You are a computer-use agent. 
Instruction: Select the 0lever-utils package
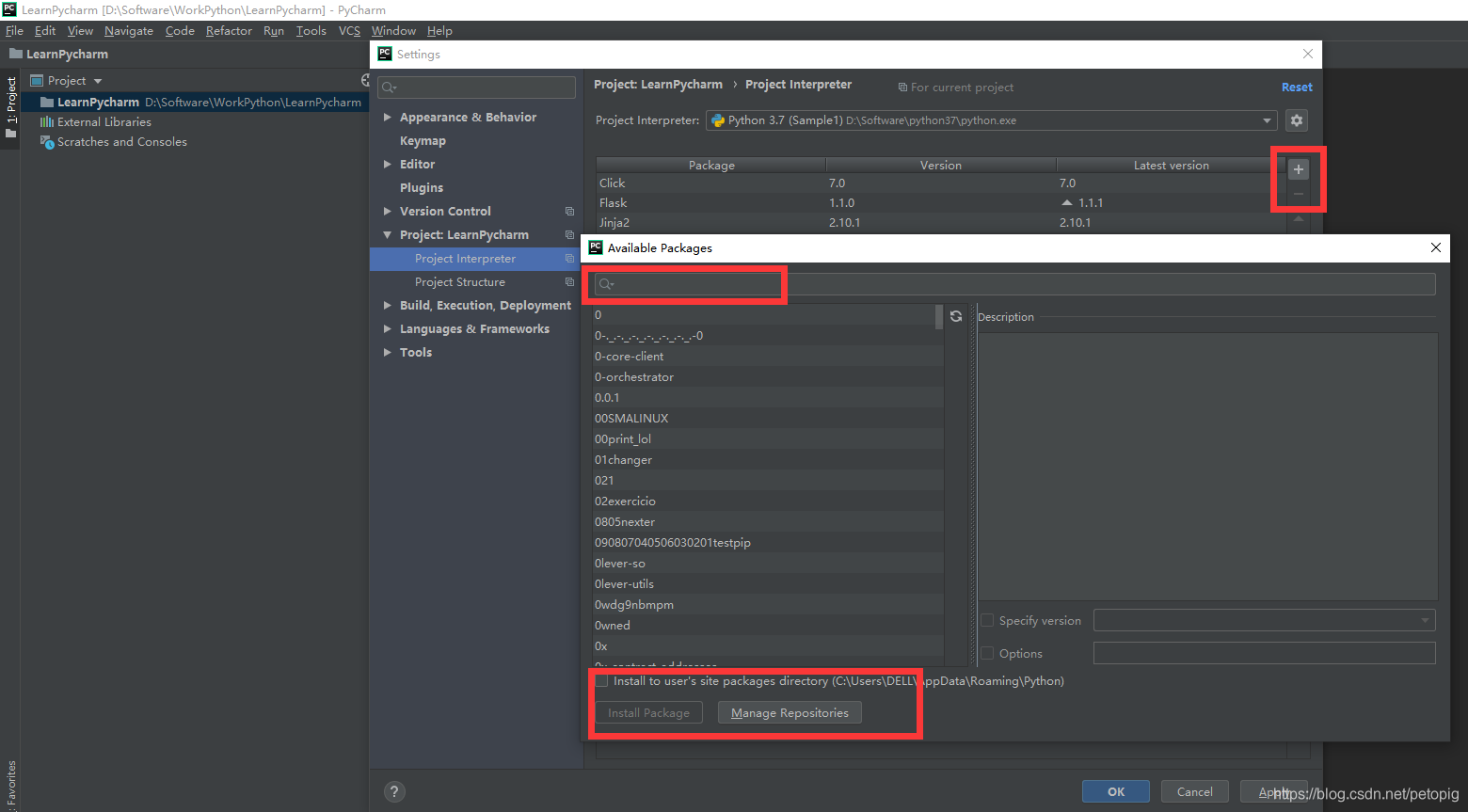(767, 584)
